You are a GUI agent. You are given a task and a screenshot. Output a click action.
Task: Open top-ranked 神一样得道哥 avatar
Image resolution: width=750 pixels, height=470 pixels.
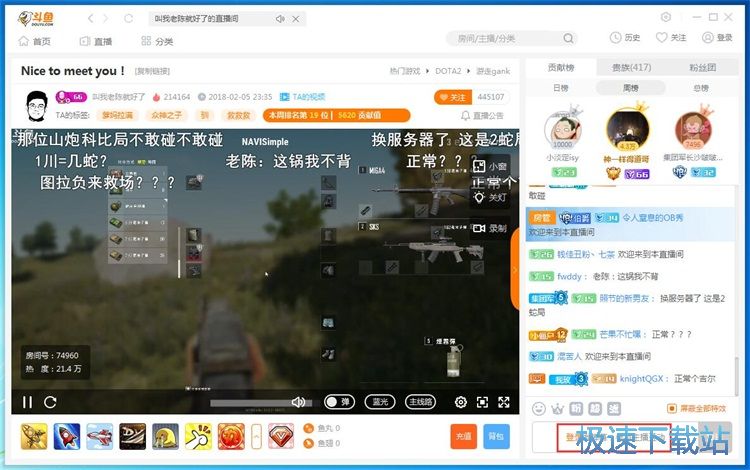(x=627, y=128)
